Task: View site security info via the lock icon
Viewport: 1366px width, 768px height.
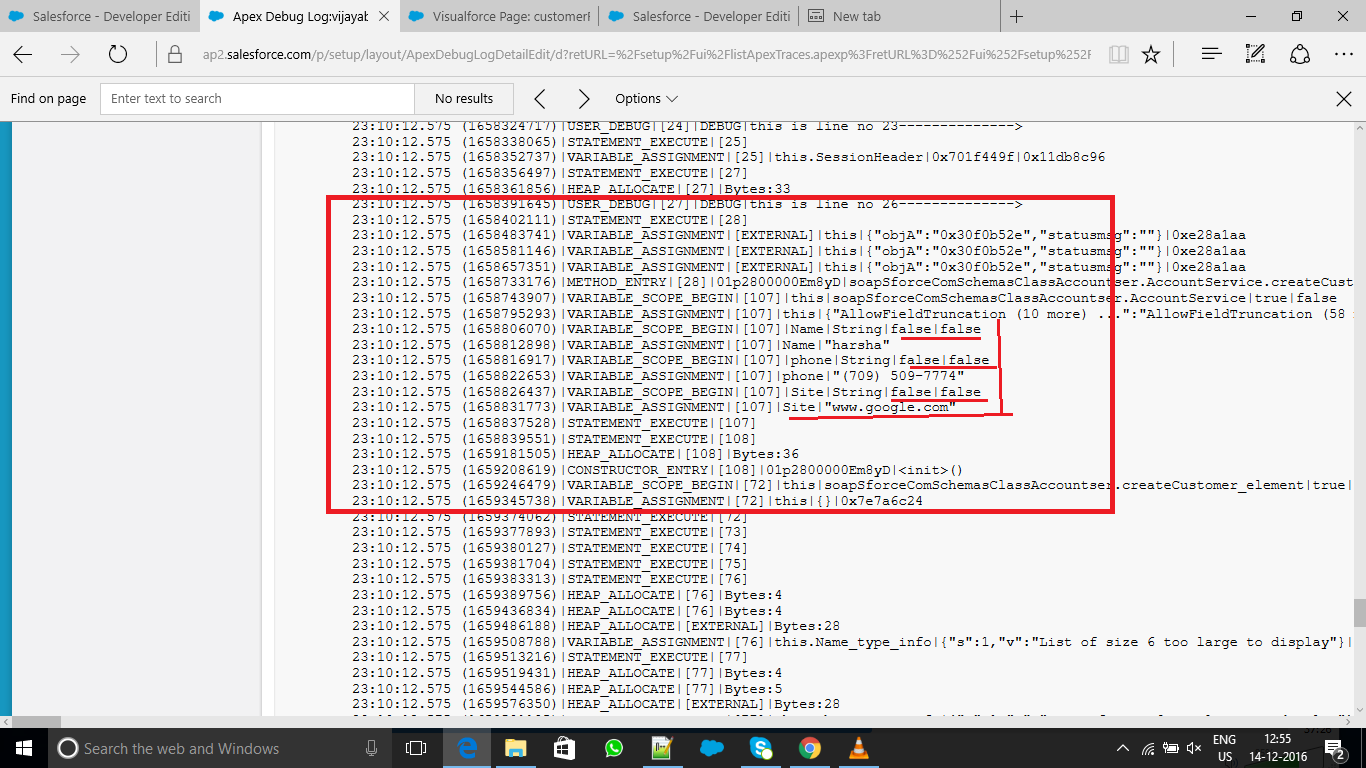Action: (x=175, y=54)
